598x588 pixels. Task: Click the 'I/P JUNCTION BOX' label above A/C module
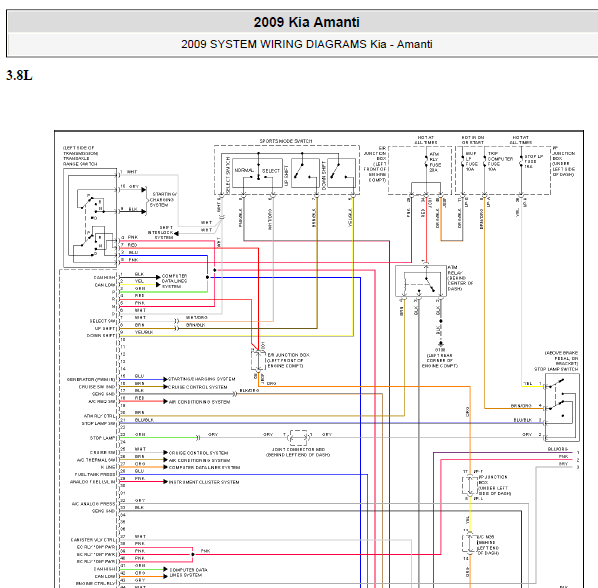coord(494,485)
